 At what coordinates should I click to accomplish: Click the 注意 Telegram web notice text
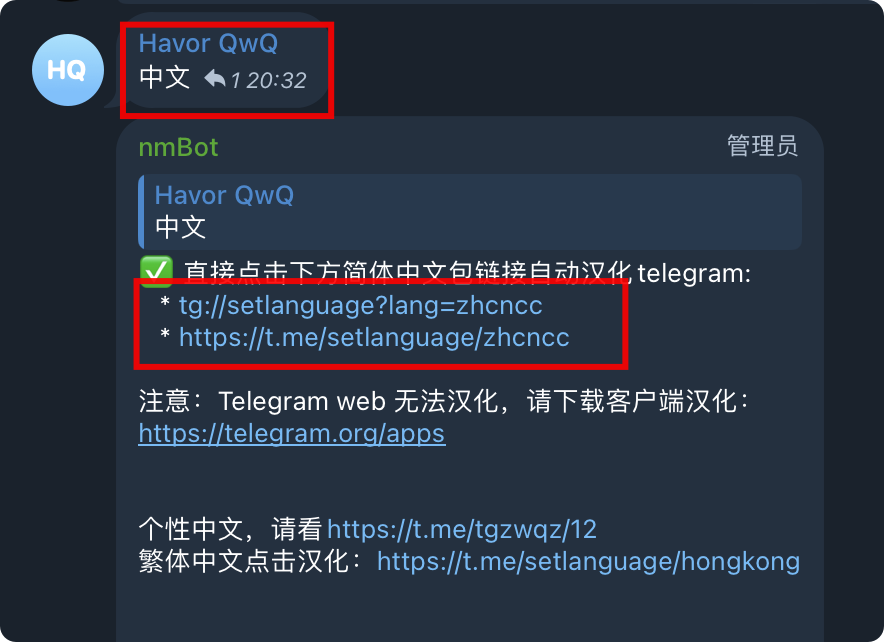[444, 401]
